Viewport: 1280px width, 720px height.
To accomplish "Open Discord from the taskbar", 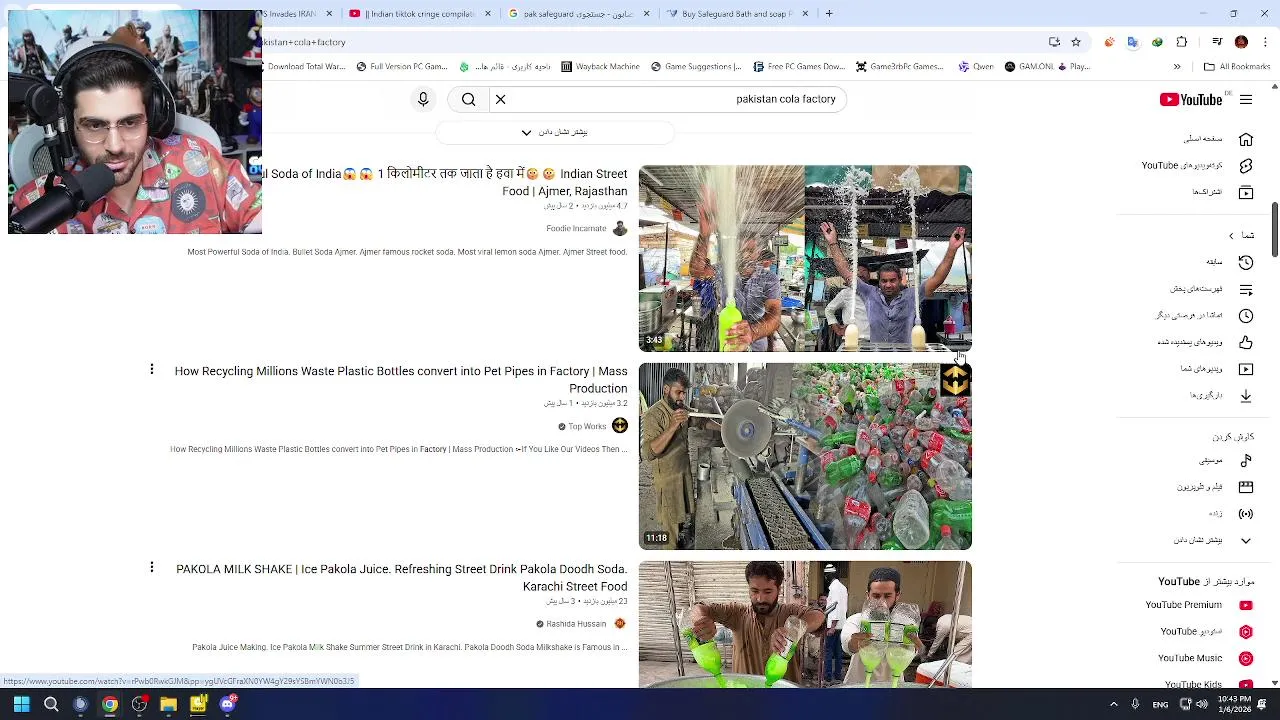I will coord(228,704).
